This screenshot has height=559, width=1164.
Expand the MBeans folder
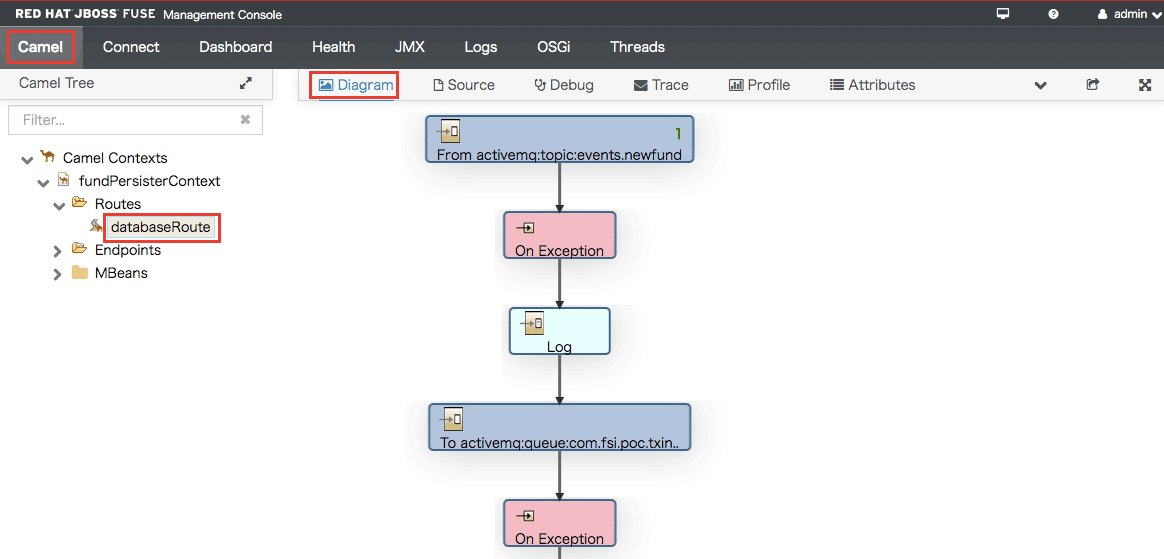click(x=58, y=275)
